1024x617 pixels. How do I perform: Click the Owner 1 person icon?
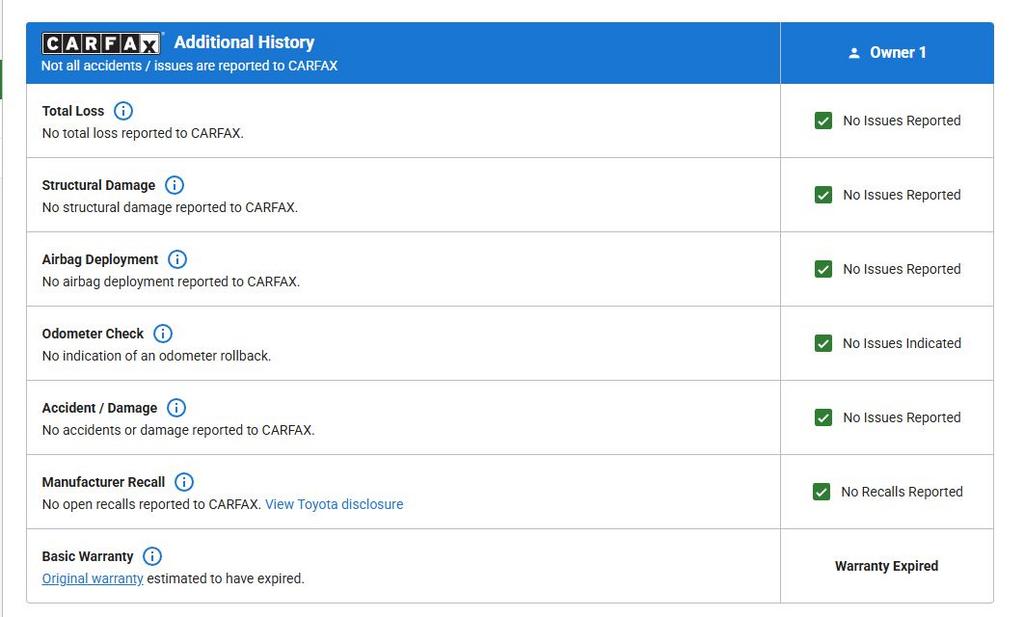point(854,53)
